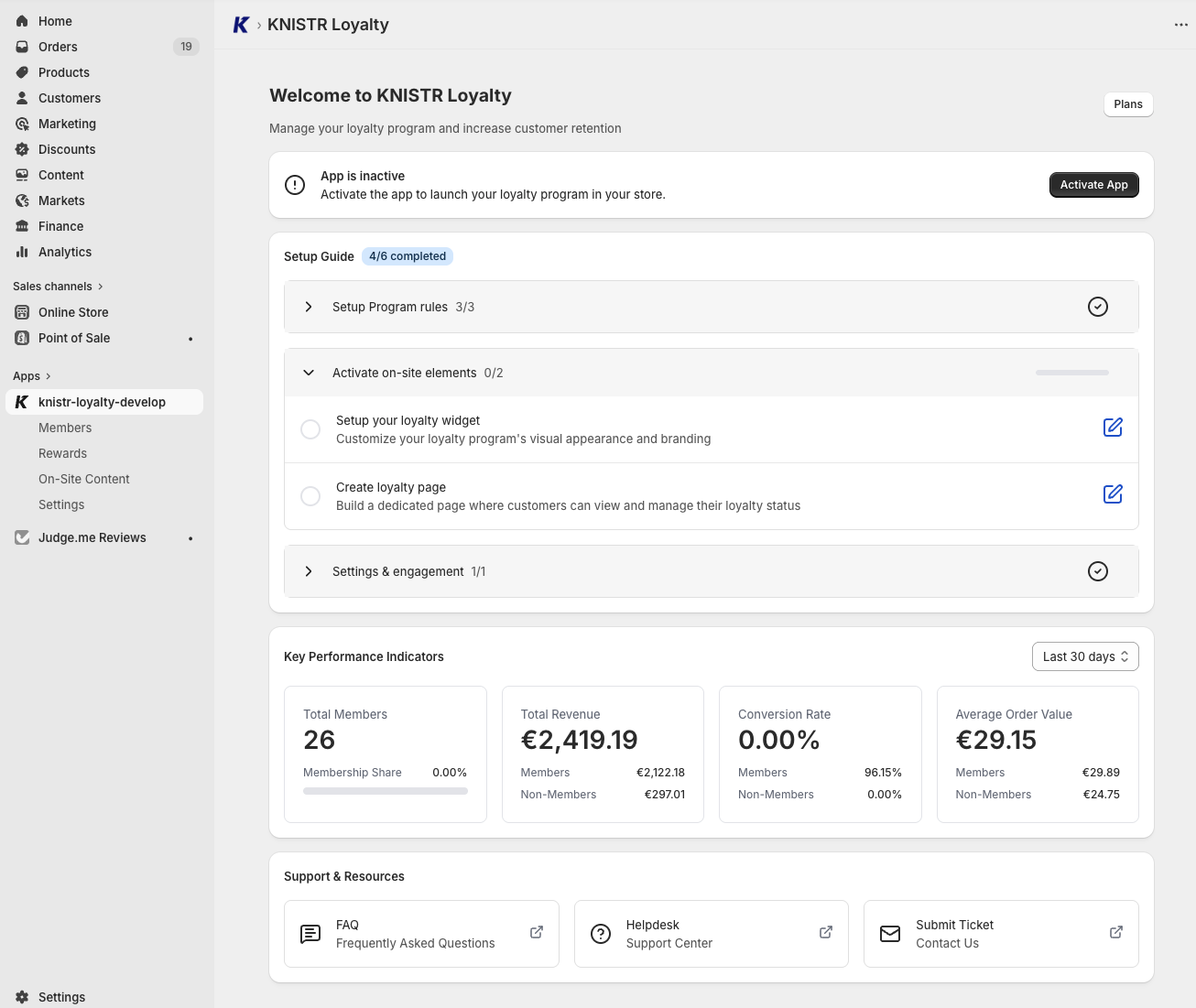Click the completed checkmark for Settings & engagement
The image size is (1196, 1008).
pyautogui.click(x=1098, y=571)
